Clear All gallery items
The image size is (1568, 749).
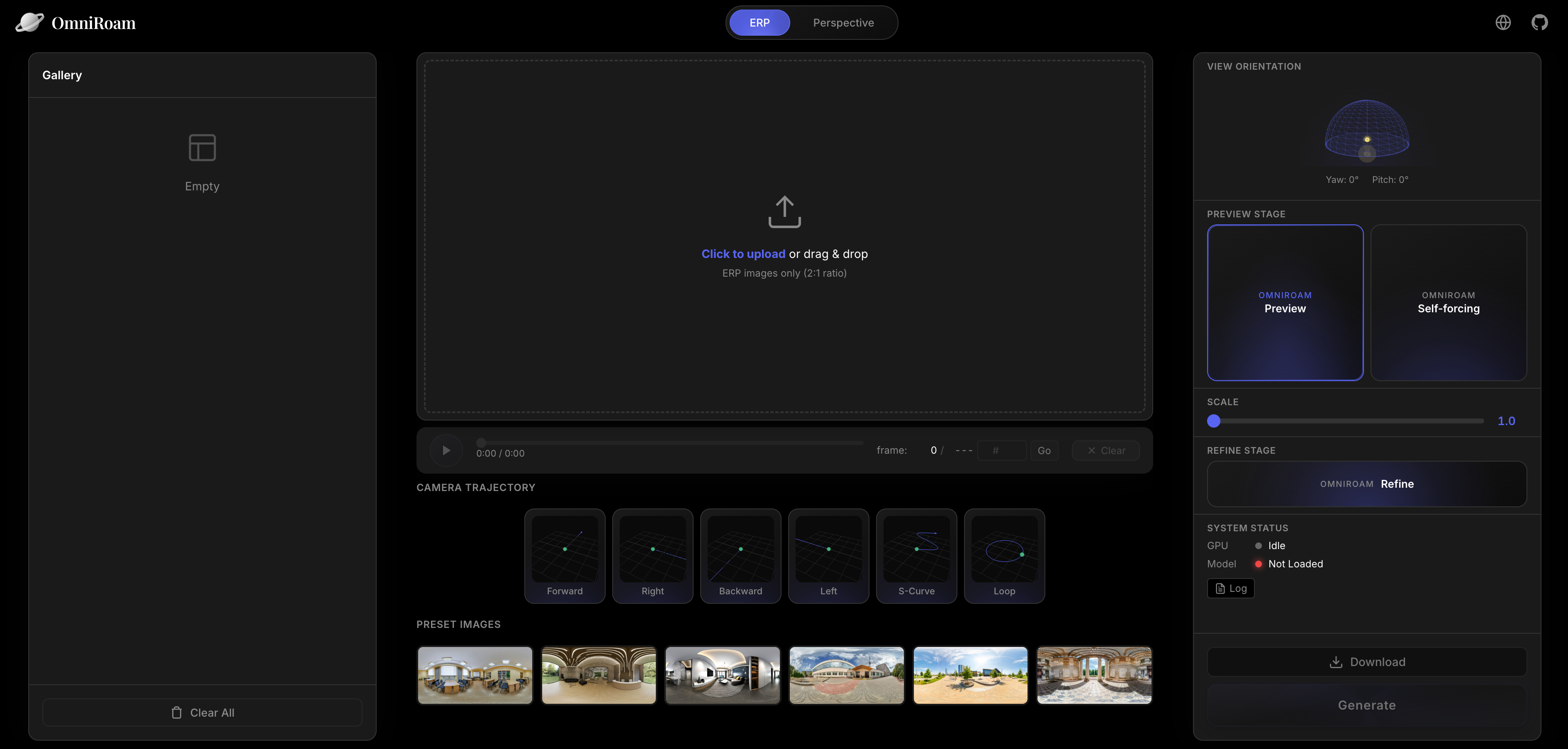pos(202,713)
